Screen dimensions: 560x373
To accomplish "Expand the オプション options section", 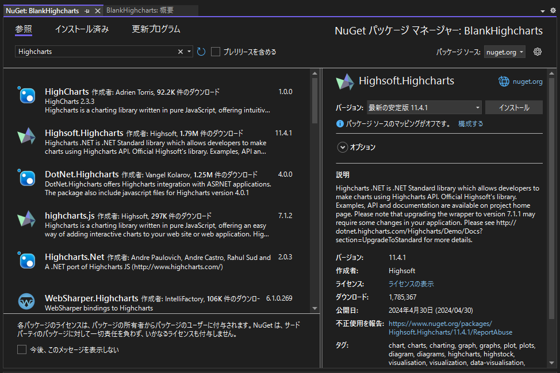I will coord(342,147).
